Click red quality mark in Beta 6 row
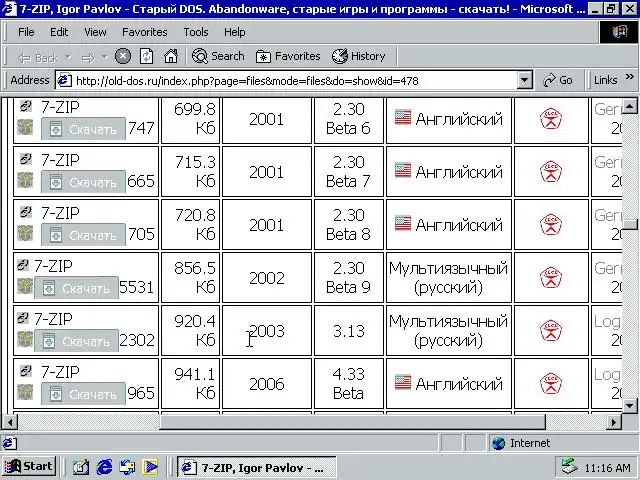640x480 pixels. (551, 119)
